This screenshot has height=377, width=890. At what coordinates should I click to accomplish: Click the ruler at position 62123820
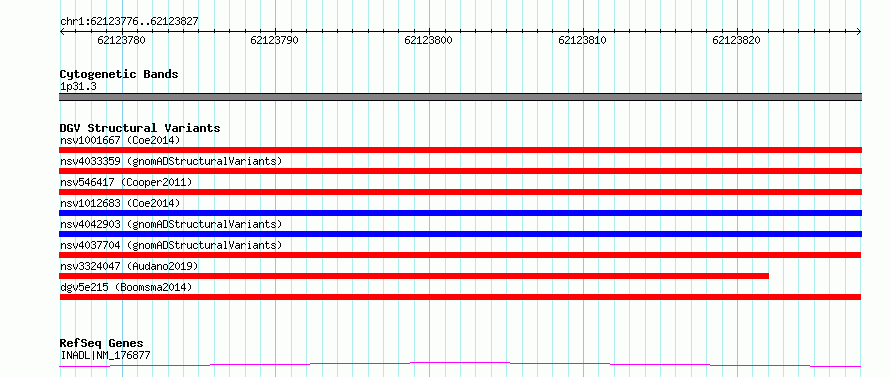pos(736,40)
